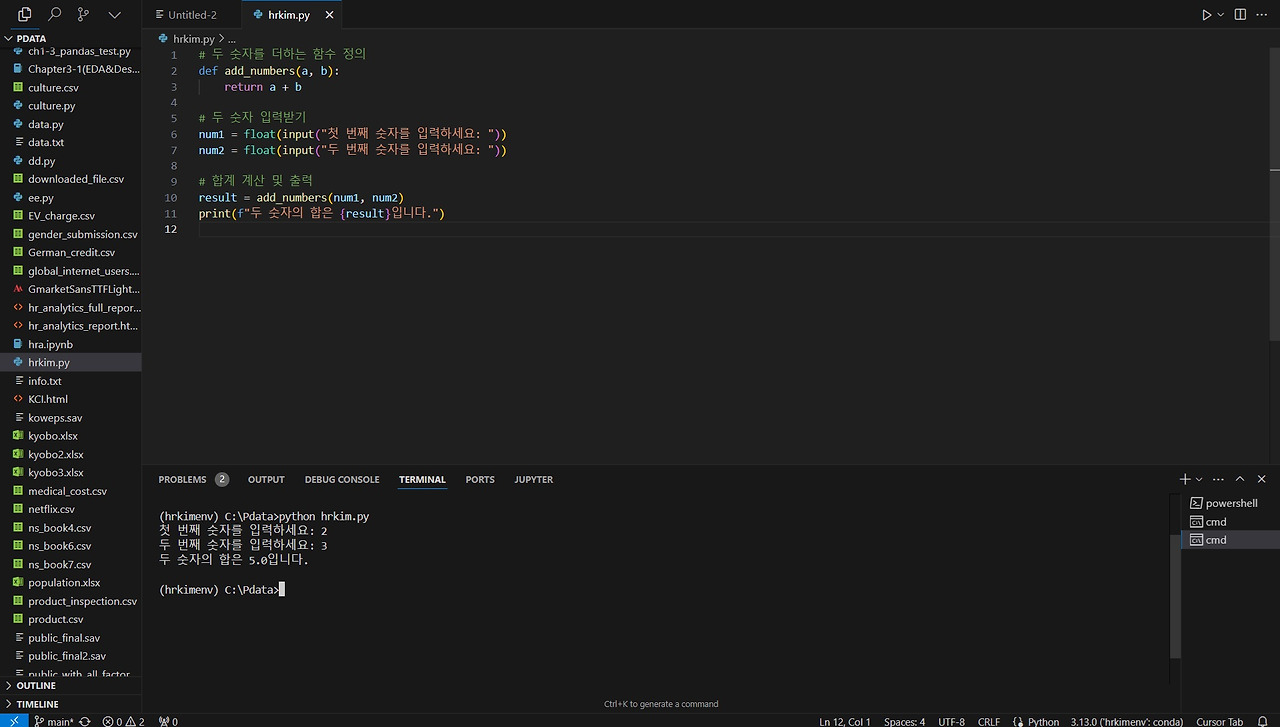The height and width of the screenshot is (727, 1280).
Task: Synchronize changes with the sync icon
Action: [85, 721]
